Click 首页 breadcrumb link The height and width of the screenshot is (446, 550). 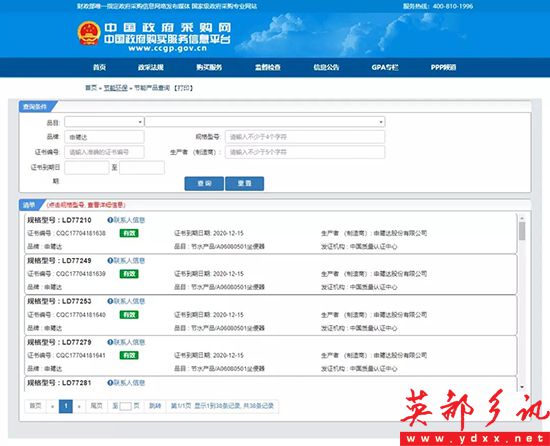coord(91,88)
